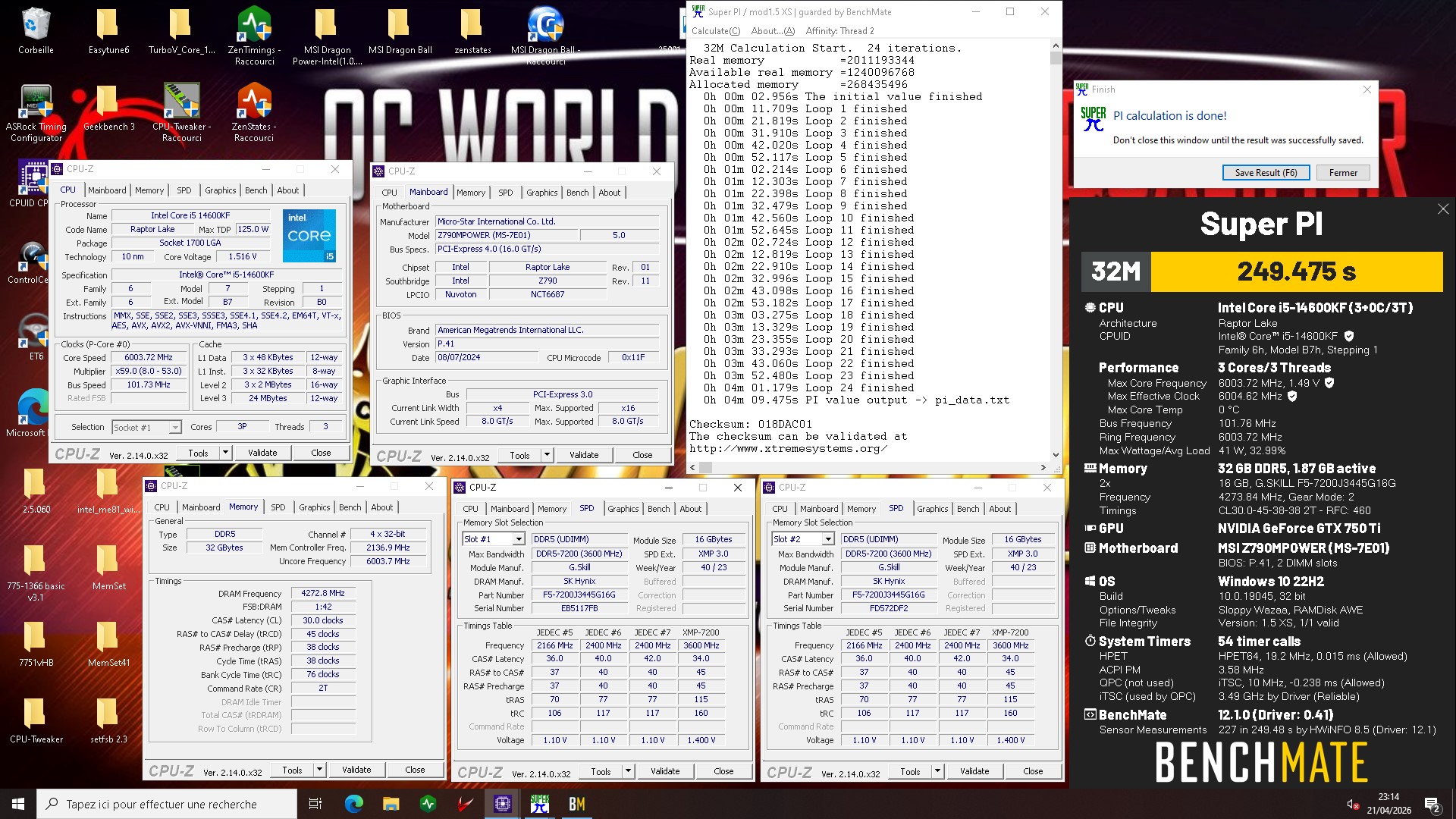This screenshot has height=819, width=1456.
Task: Click Part Number F5-7200J3445G16G in Slot #1
Action: 579,595
